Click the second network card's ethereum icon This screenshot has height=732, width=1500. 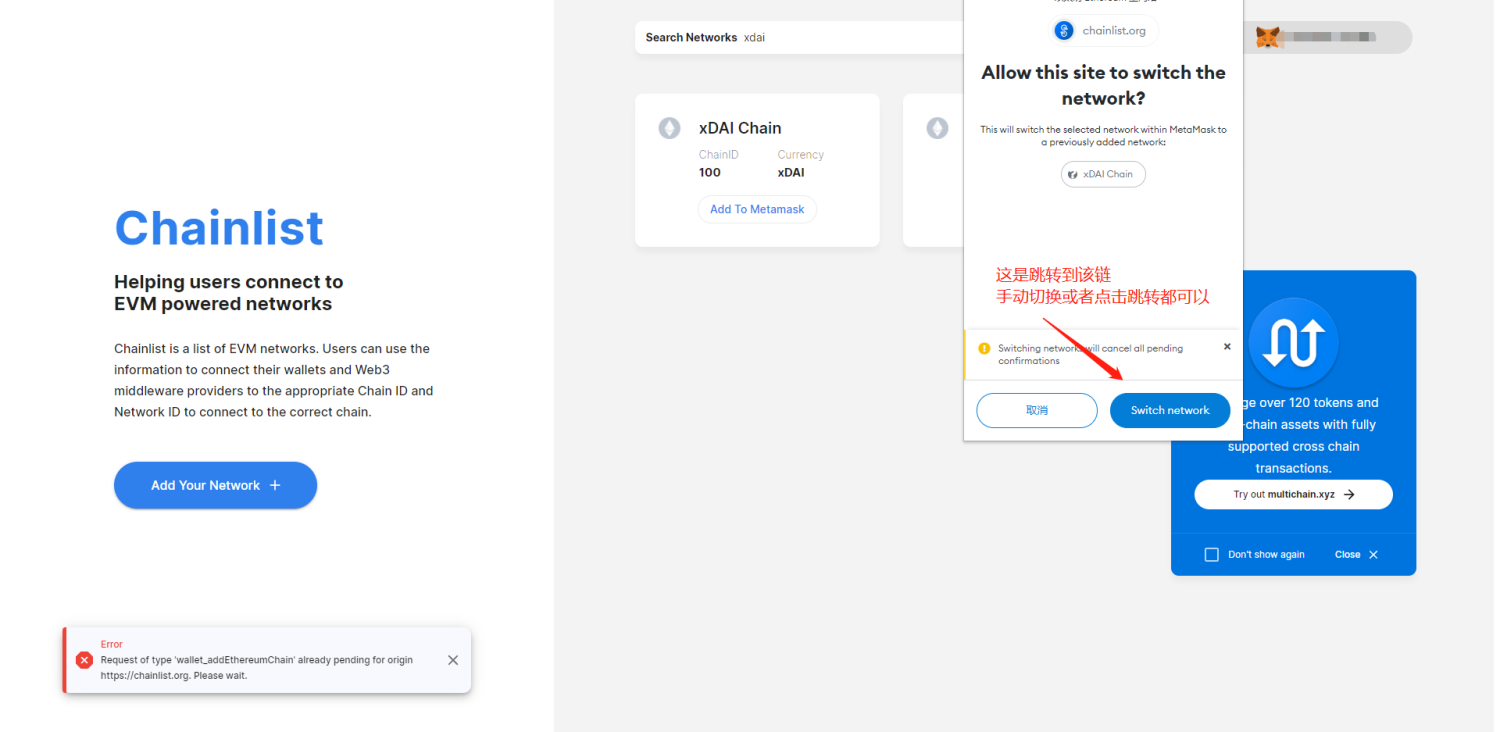tap(937, 128)
